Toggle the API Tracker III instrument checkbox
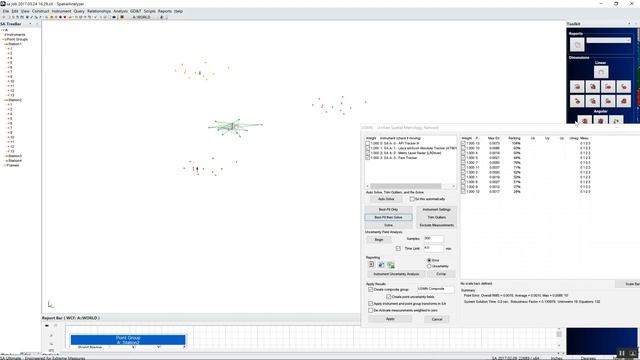Image resolution: width=640 pixels, height=360 pixels. point(367,143)
